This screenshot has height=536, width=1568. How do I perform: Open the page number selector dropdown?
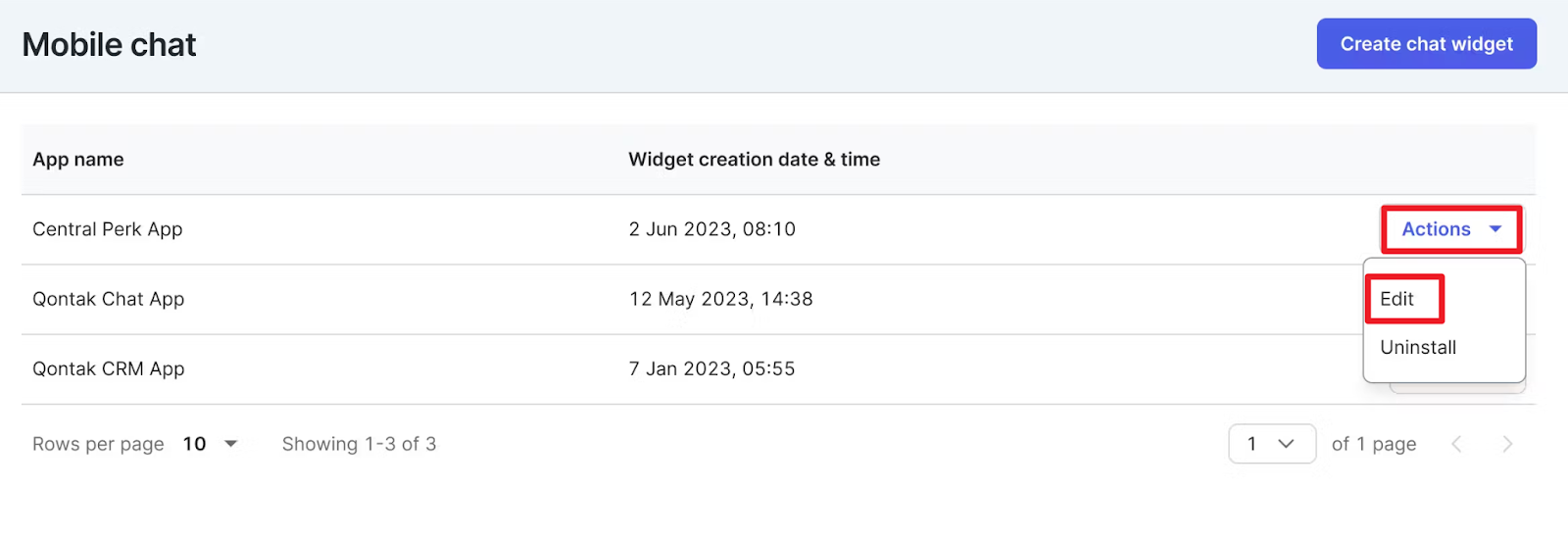point(1271,444)
